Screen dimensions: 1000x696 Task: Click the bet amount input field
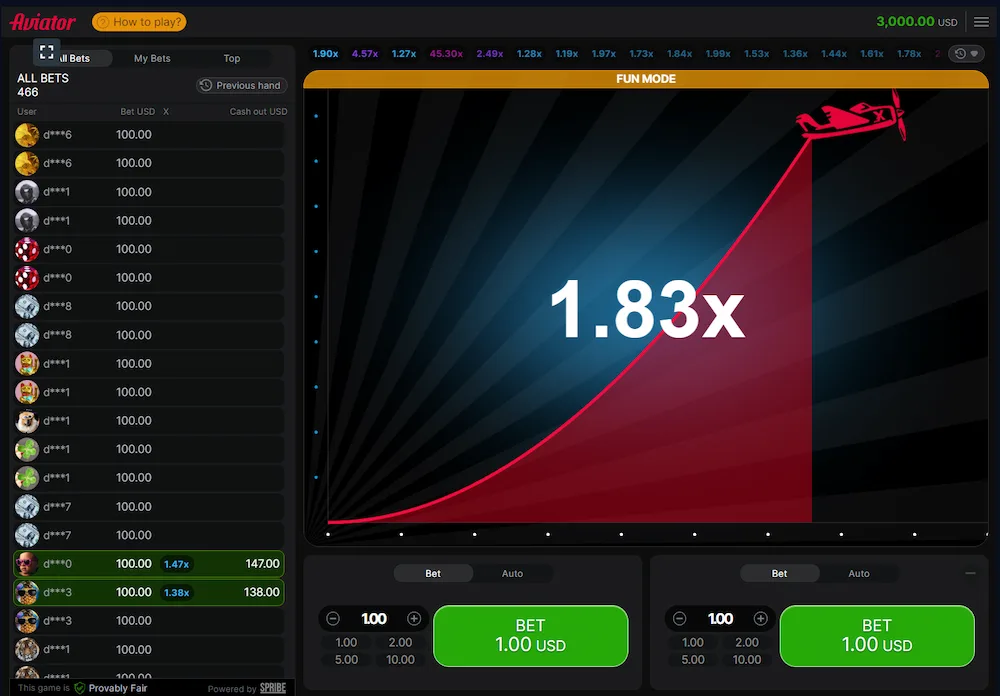tap(373, 618)
